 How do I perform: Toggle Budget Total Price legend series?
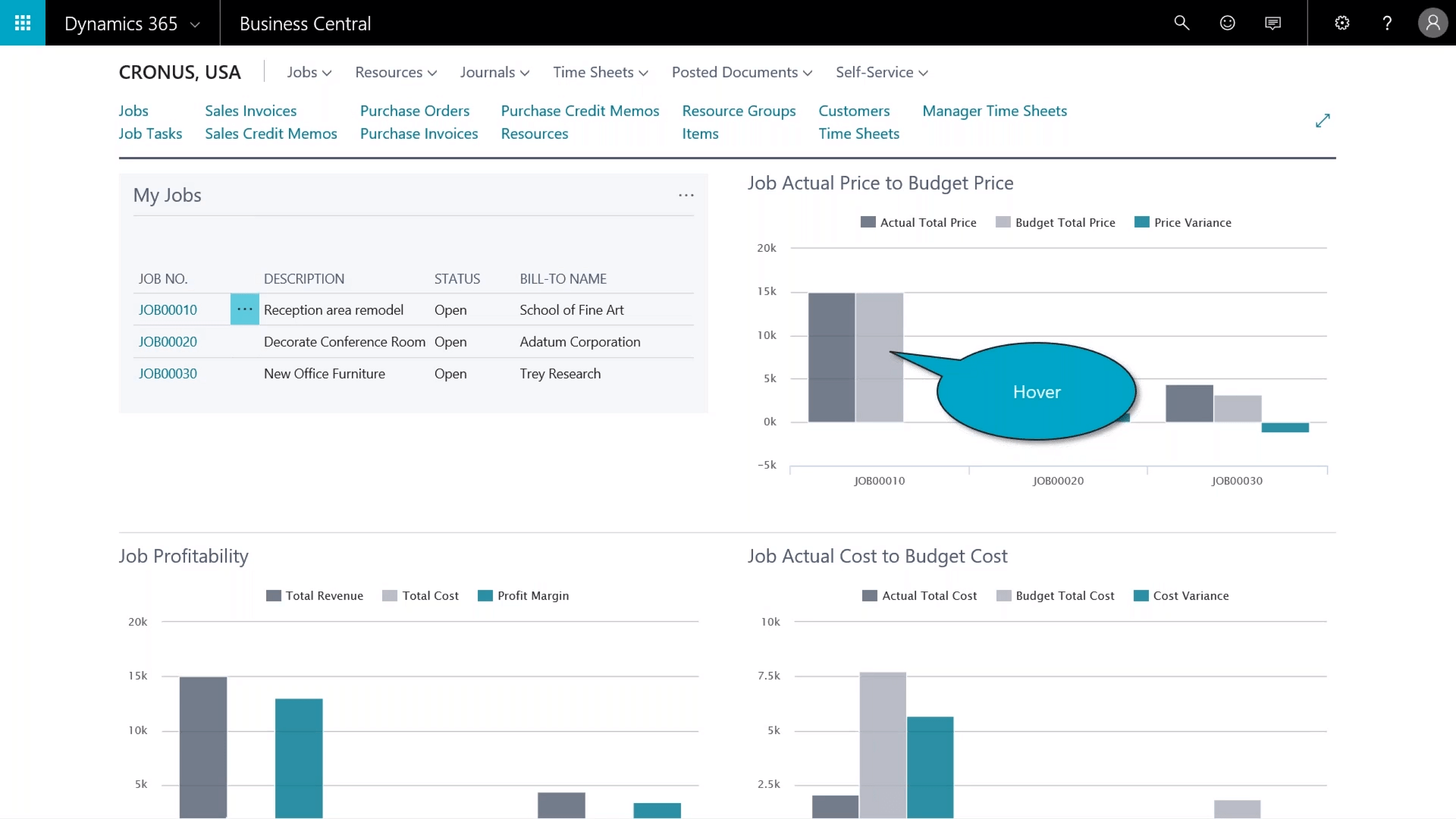[1056, 222]
